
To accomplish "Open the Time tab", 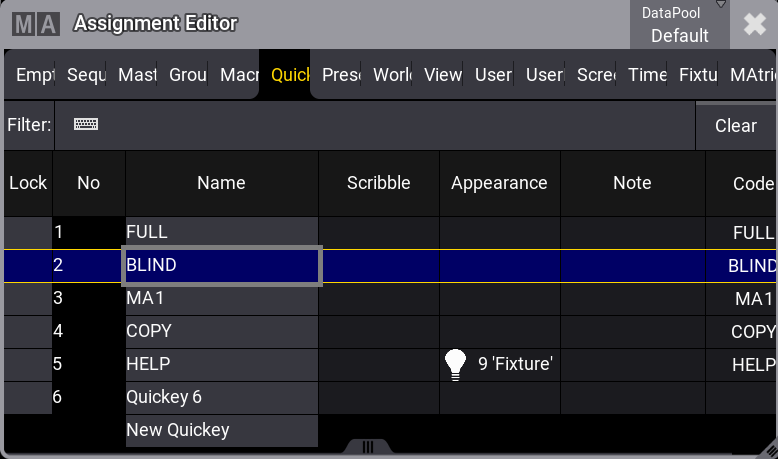I will click(647, 75).
